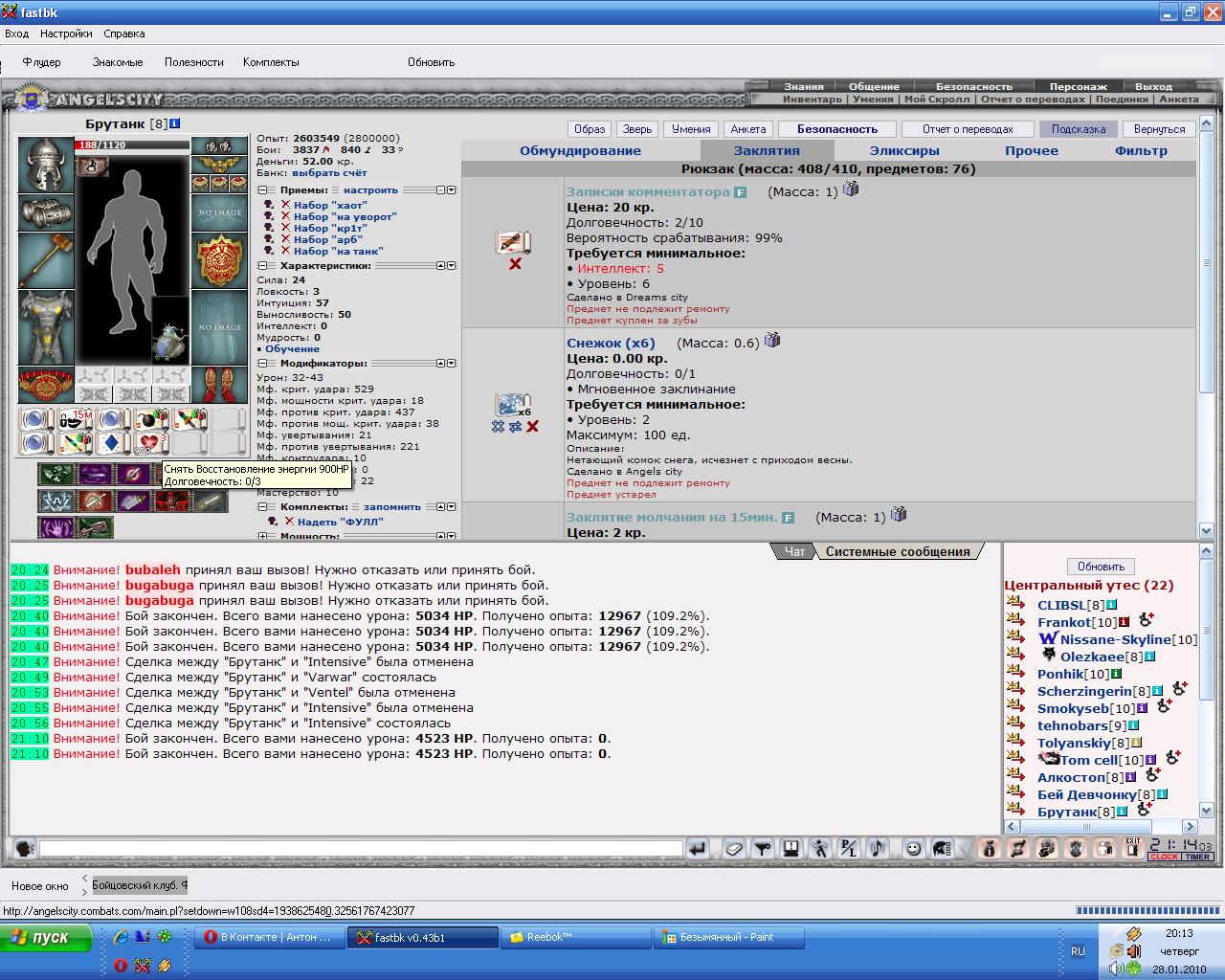Click private message arrow for Ponhik

(x=1014, y=673)
